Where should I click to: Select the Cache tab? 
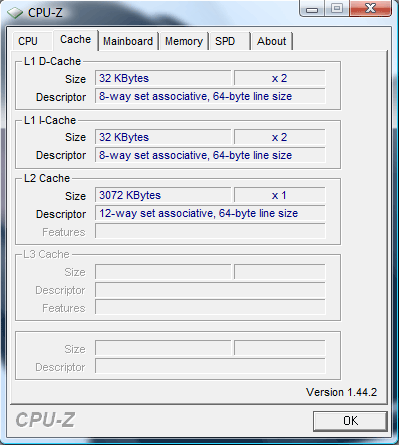[x=75, y=40]
